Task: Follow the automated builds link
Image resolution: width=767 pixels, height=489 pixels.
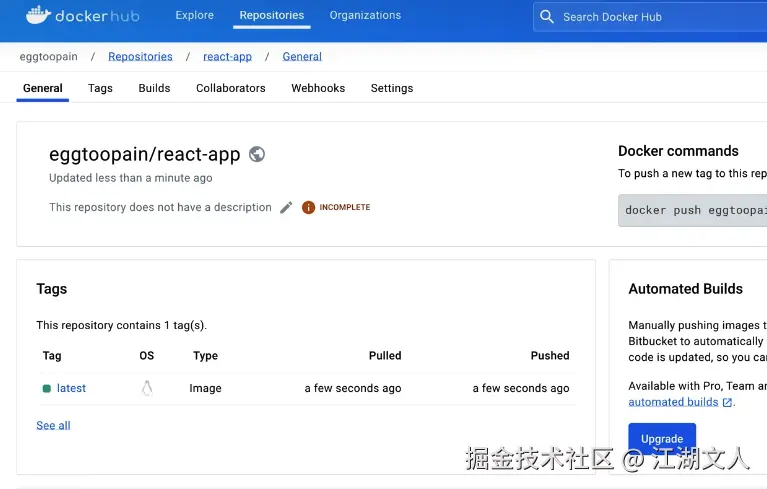Action: click(x=673, y=402)
